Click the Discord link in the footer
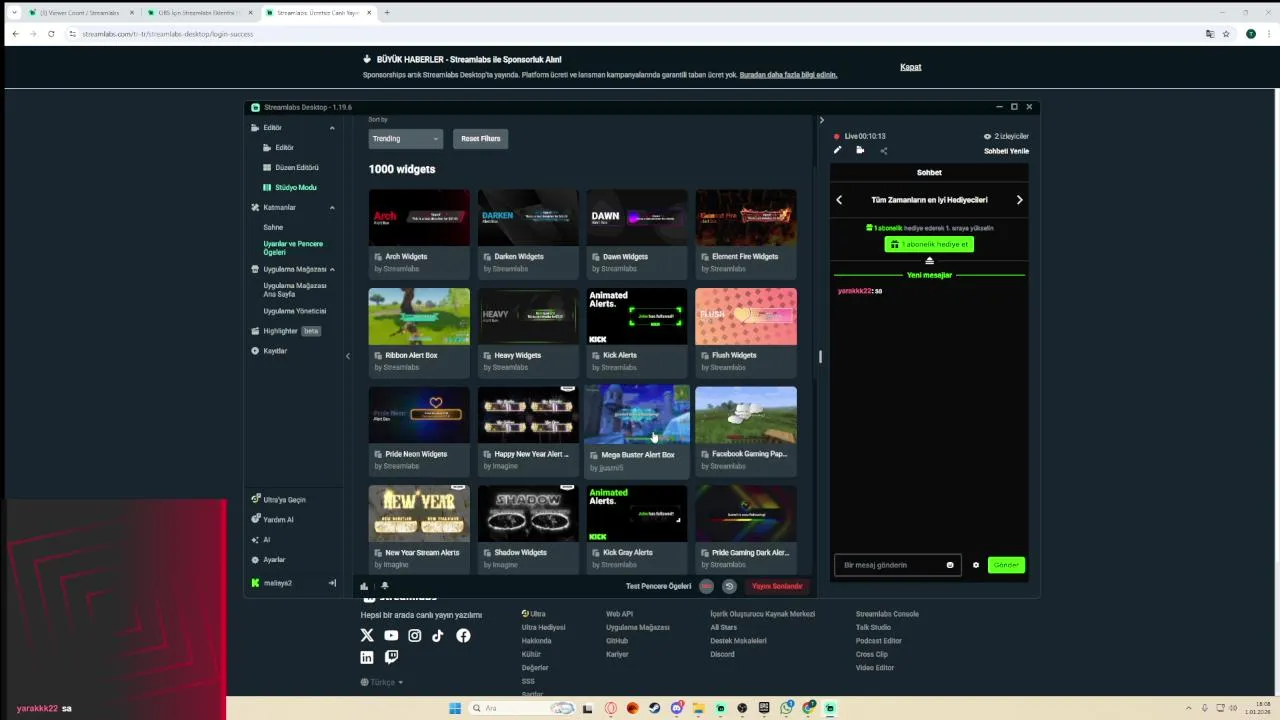 point(722,654)
